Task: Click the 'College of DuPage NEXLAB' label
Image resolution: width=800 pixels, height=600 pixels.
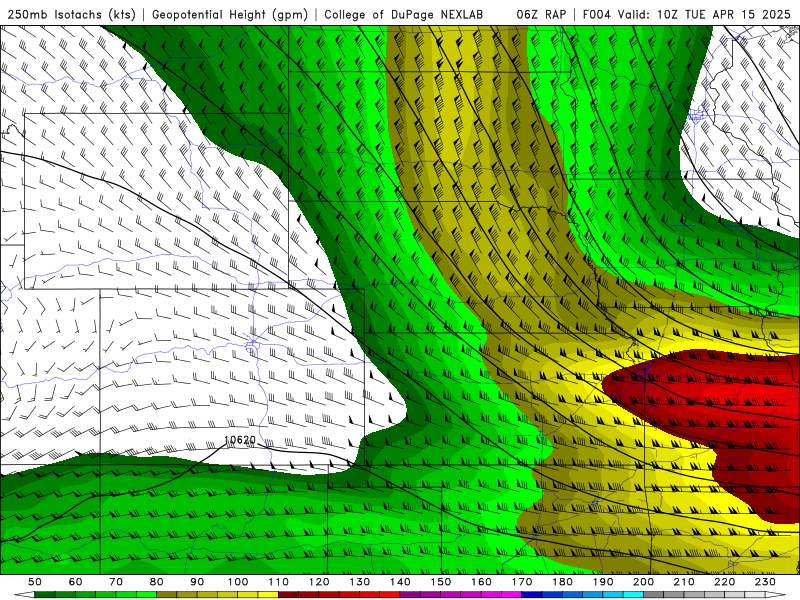Action: point(403,14)
